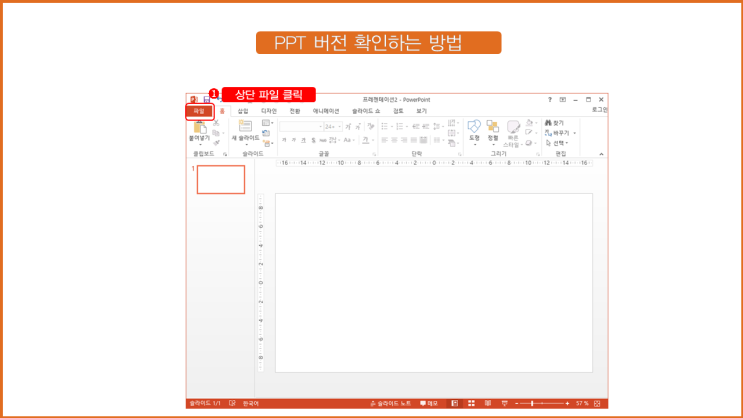743x418 pixels.
Task: Click the shape fill paint bucket icon
Action: [529, 123]
